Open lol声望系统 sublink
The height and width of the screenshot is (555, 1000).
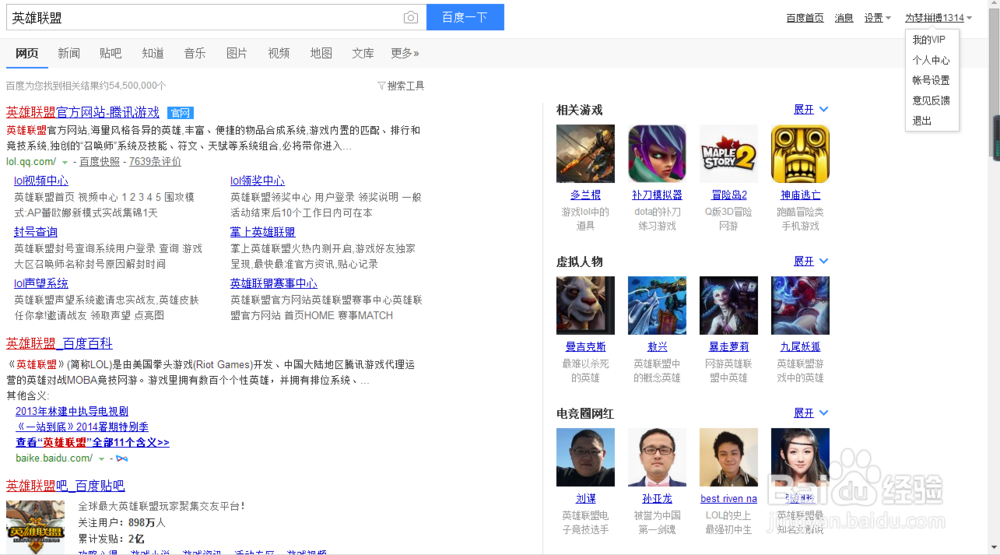tap(41, 283)
